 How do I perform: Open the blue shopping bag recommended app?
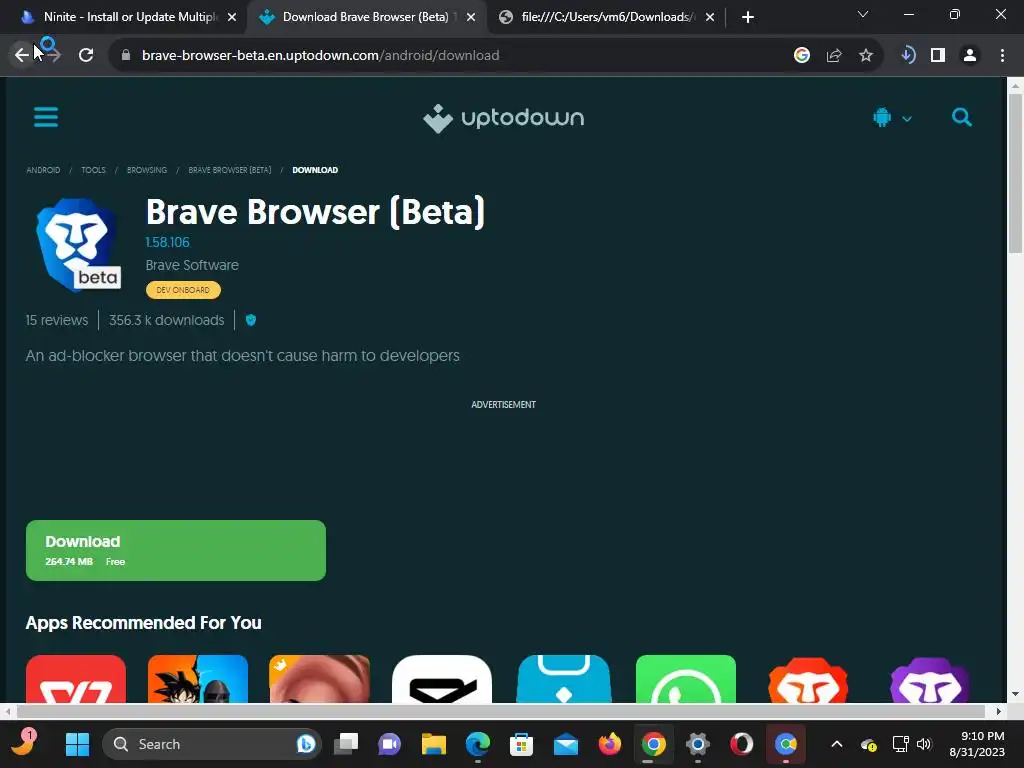pyautogui.click(x=564, y=679)
